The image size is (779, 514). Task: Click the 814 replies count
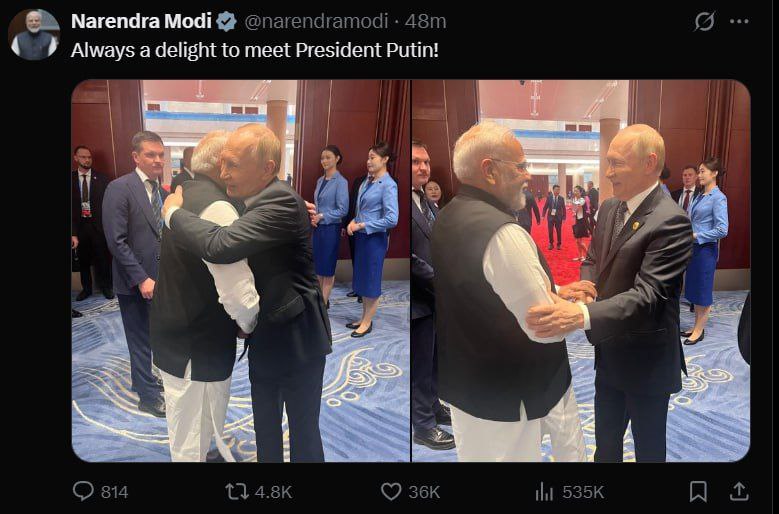[114, 492]
